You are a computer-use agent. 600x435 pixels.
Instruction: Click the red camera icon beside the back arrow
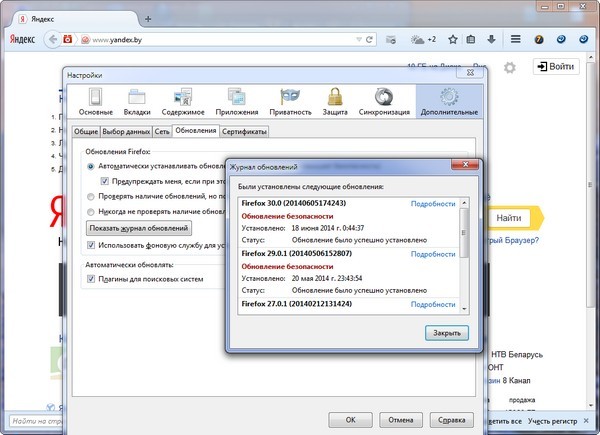coord(68,39)
